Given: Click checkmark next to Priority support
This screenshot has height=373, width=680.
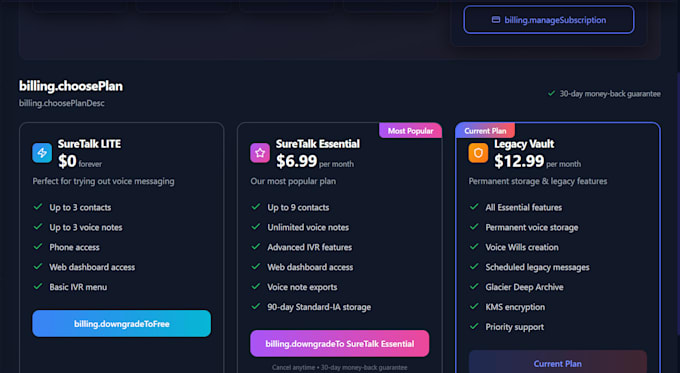Looking at the screenshot, I should pos(474,326).
